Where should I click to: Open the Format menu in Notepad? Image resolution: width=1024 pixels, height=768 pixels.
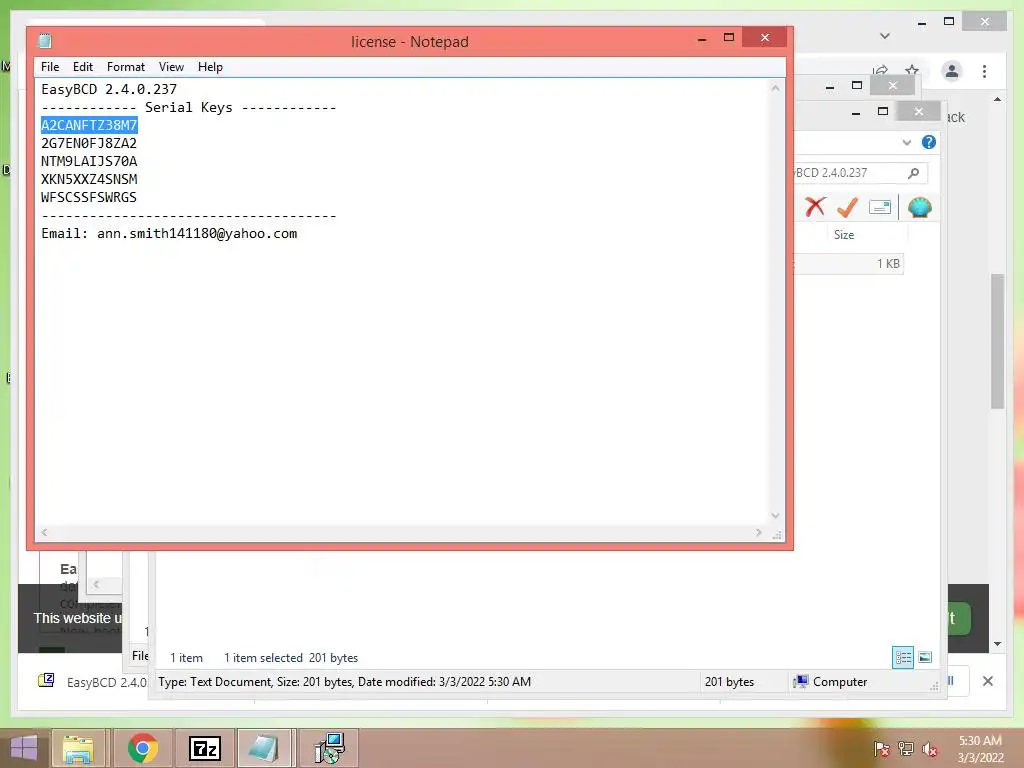[126, 67]
